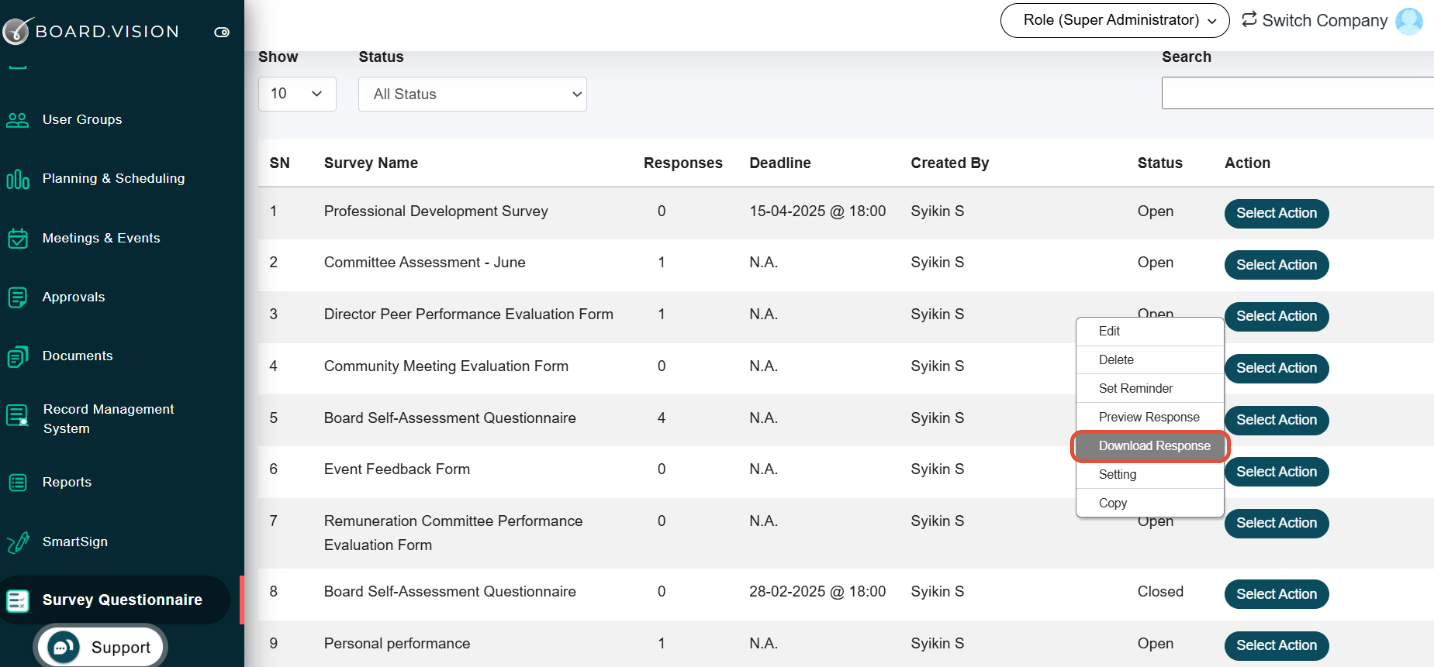Expand the Role (Super Administrator) dropdown

pyautogui.click(x=1115, y=20)
